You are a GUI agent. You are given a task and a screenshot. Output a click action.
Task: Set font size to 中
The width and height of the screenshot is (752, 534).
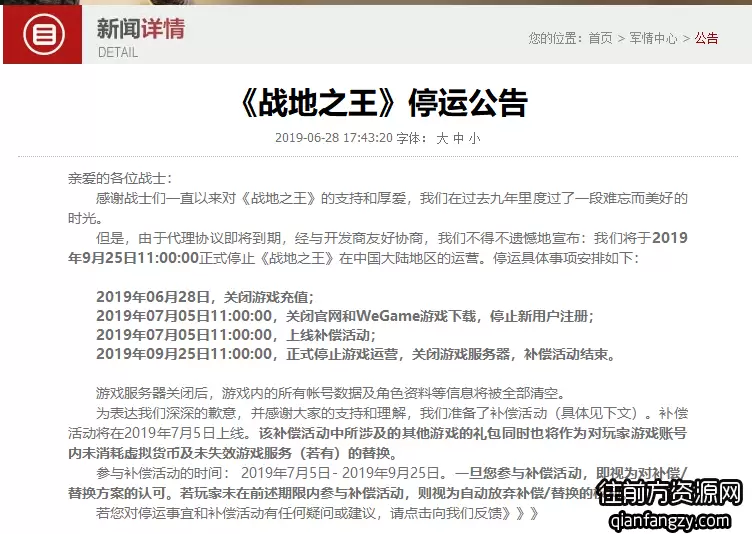(458, 138)
